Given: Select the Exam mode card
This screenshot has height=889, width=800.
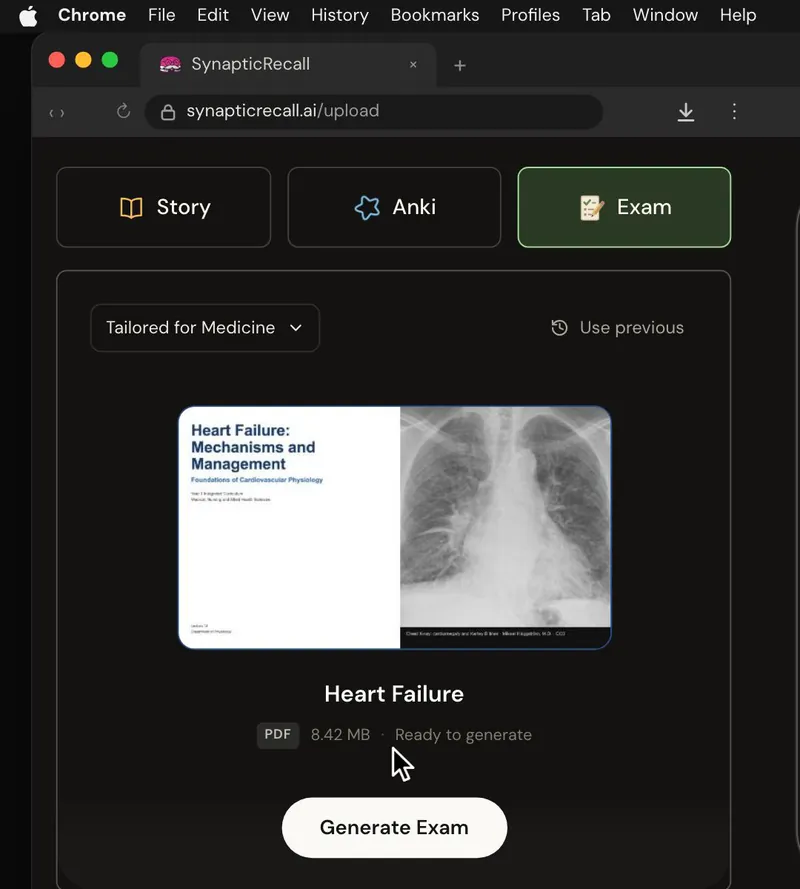Looking at the screenshot, I should pos(624,207).
